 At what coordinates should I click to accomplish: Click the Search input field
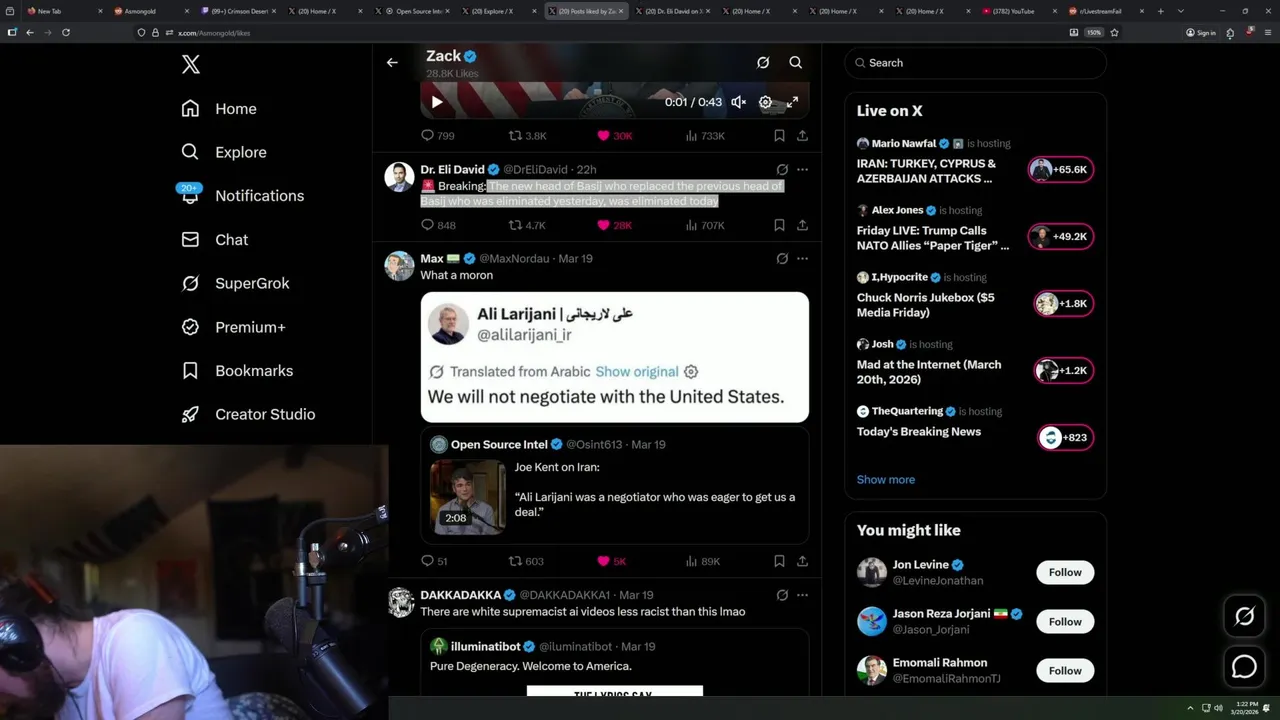[x=976, y=62]
